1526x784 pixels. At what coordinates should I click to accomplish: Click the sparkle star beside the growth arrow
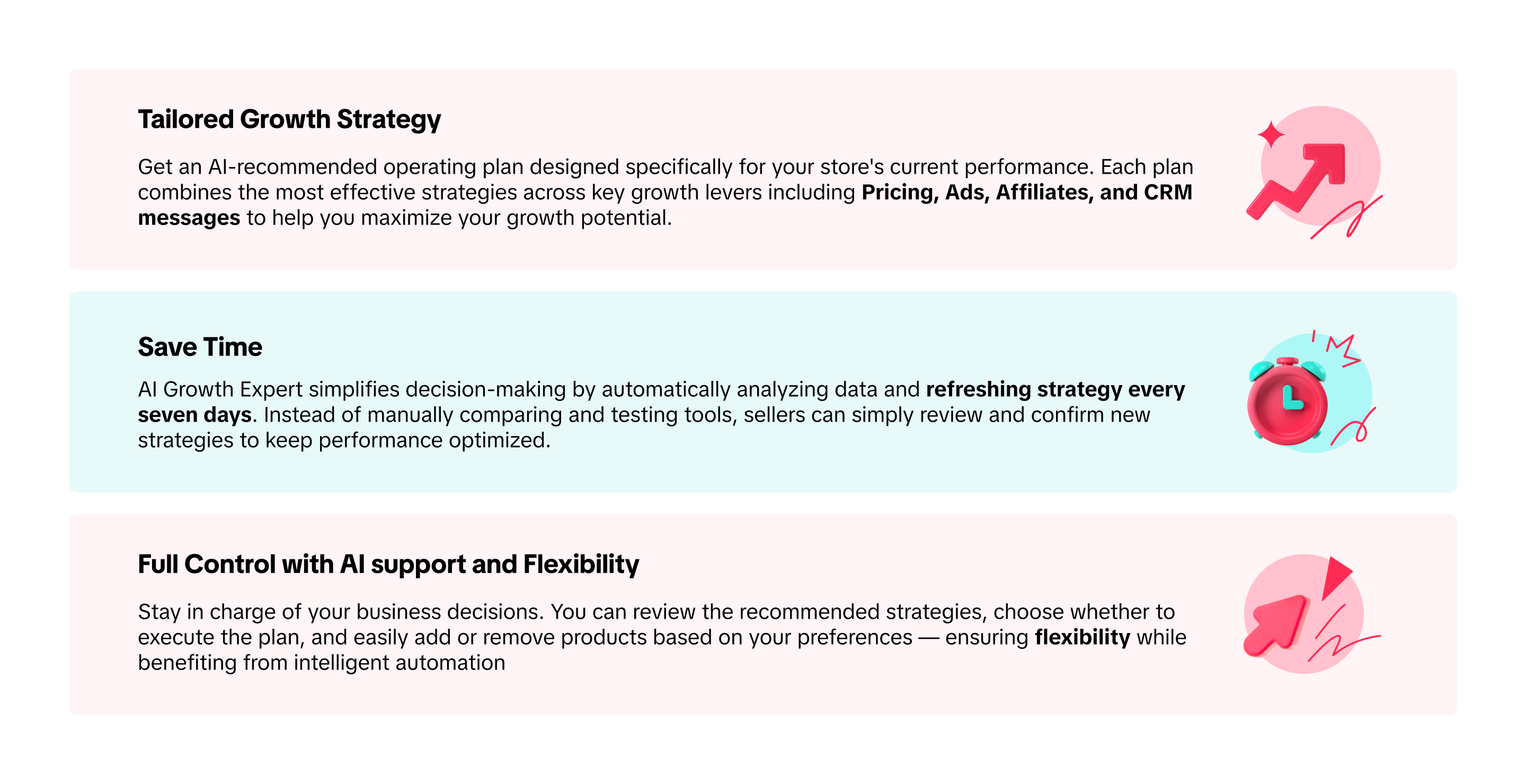point(1270,135)
